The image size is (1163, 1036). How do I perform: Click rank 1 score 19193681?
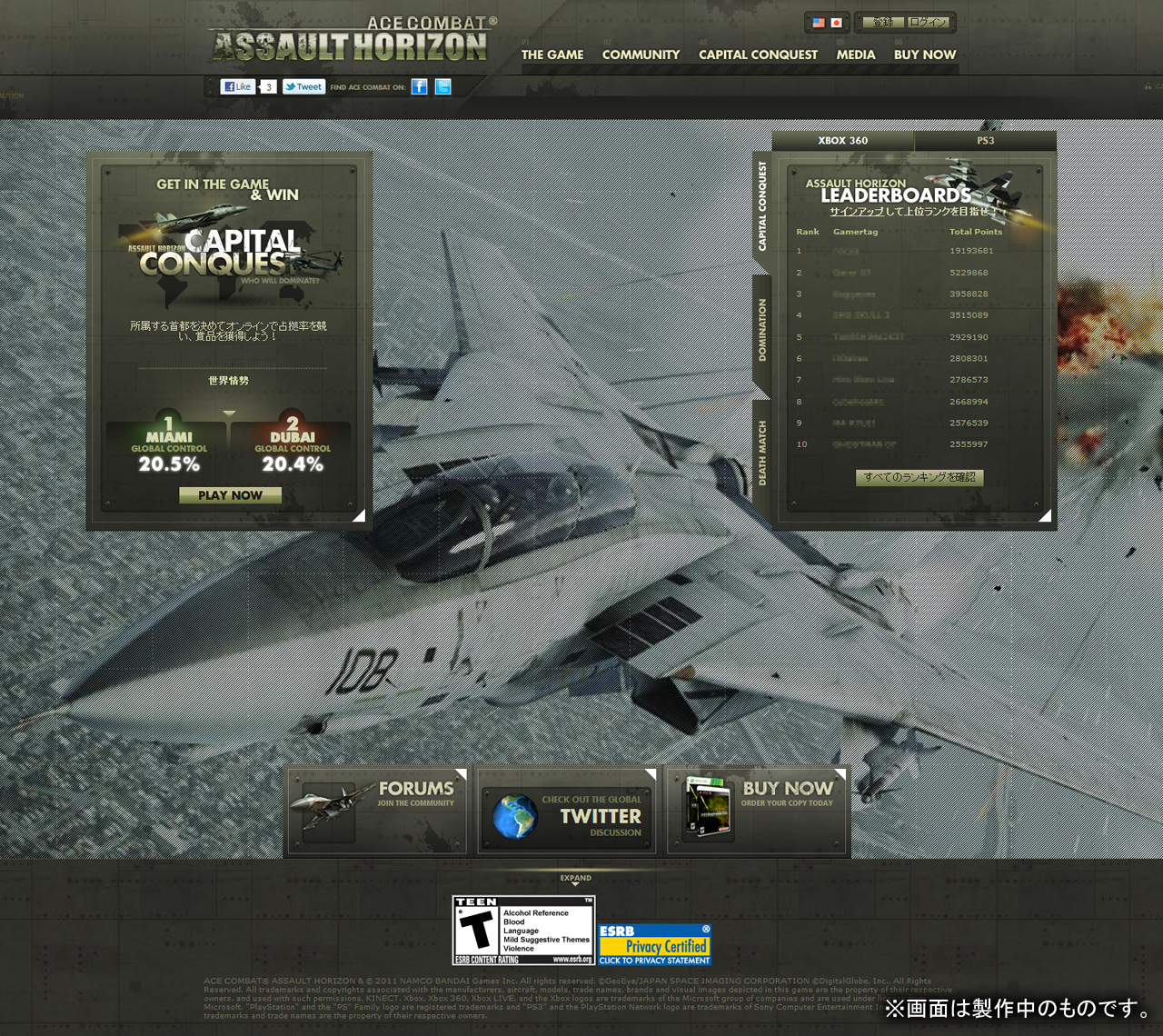[x=971, y=251]
